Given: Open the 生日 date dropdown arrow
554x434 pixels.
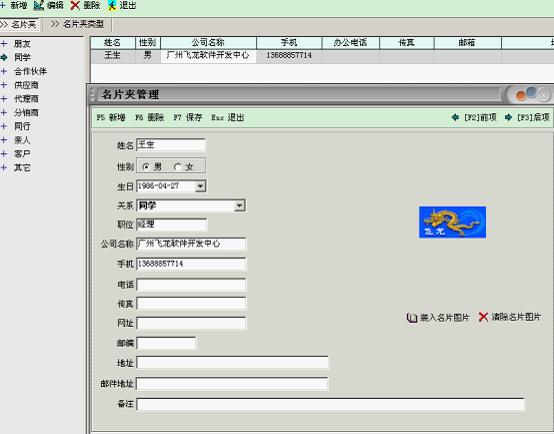Looking at the screenshot, I should [200, 186].
